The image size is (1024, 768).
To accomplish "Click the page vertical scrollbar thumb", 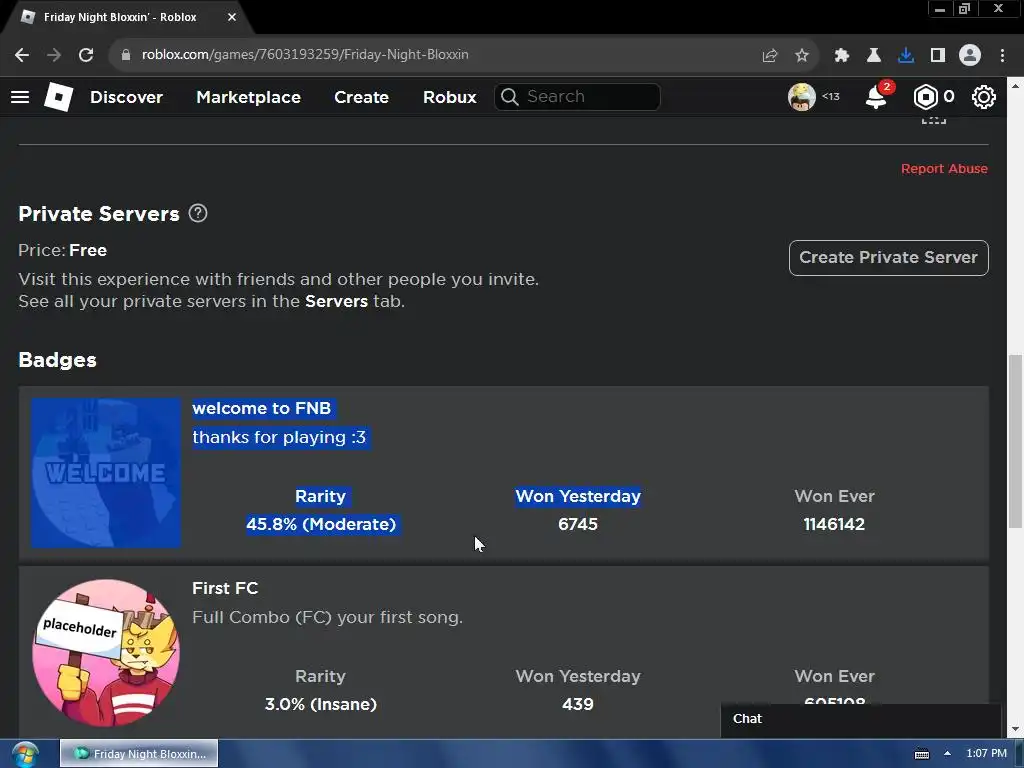I will coord(1015,441).
